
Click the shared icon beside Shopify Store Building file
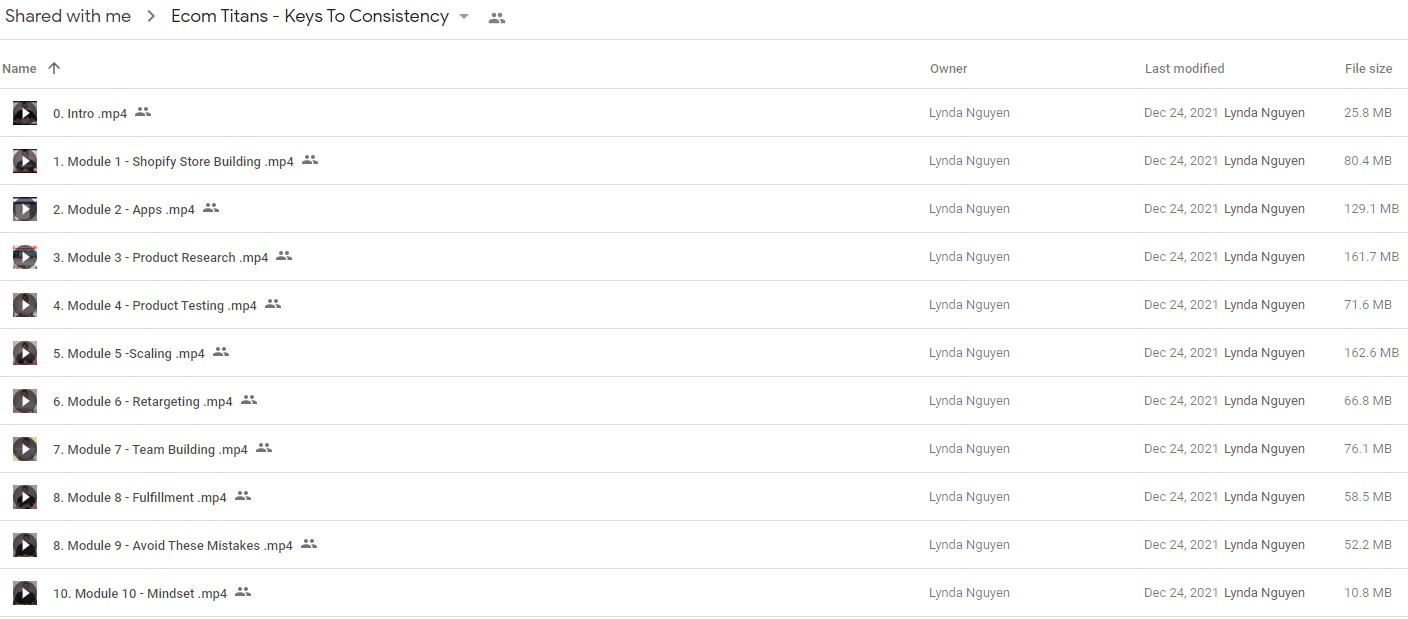[310, 160]
